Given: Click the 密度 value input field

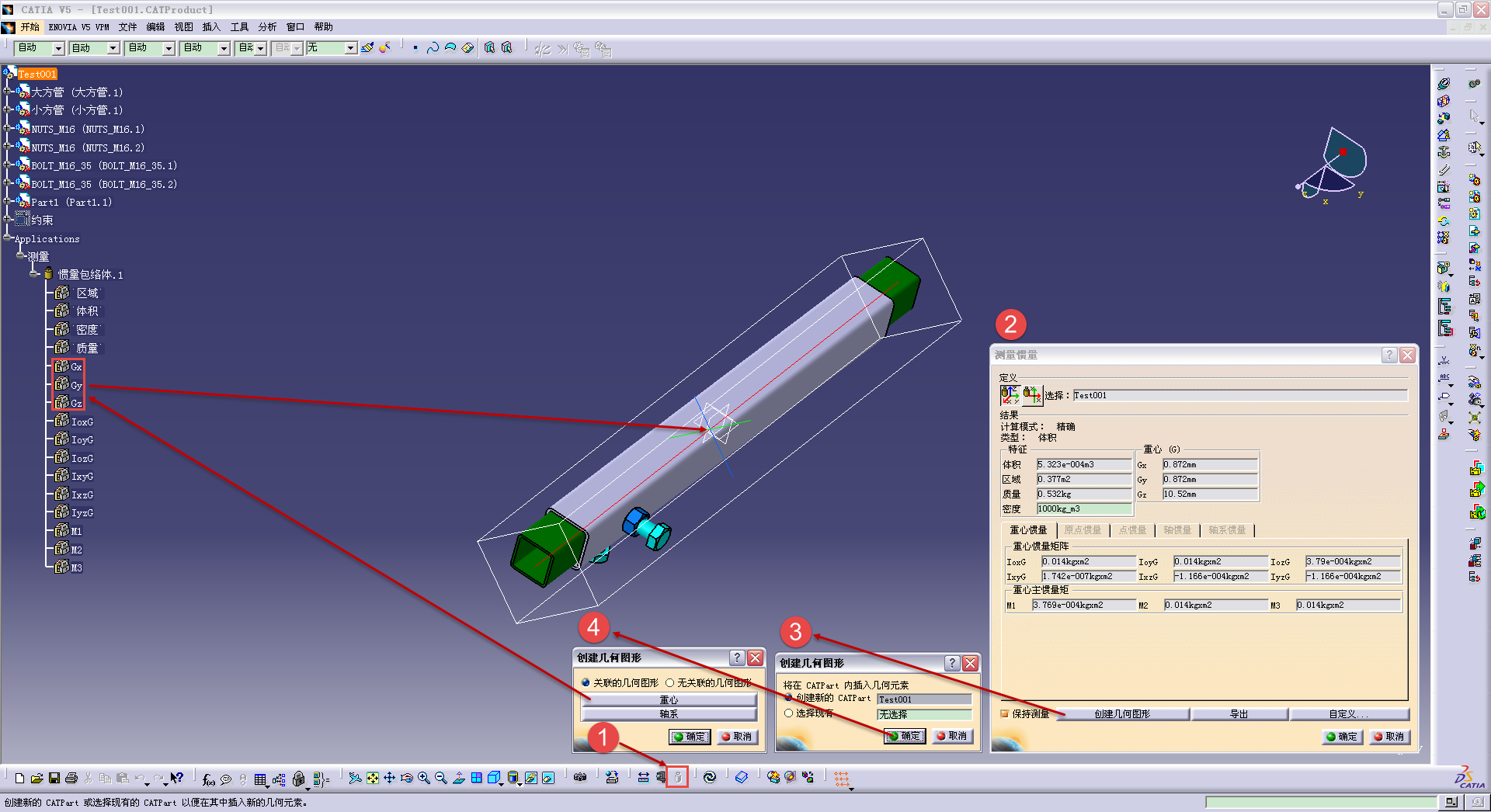Looking at the screenshot, I should pyautogui.click(x=1083, y=509).
